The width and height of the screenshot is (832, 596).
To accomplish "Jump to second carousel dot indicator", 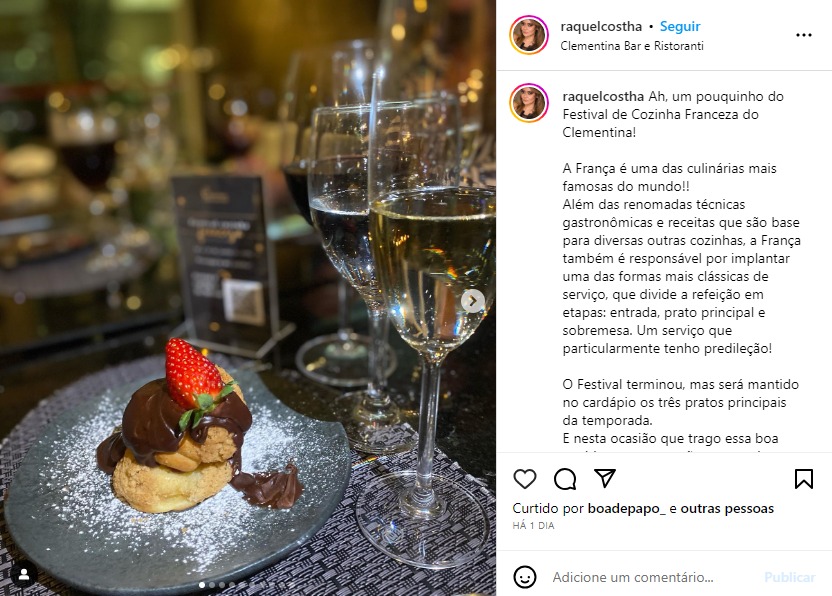I will tap(212, 585).
